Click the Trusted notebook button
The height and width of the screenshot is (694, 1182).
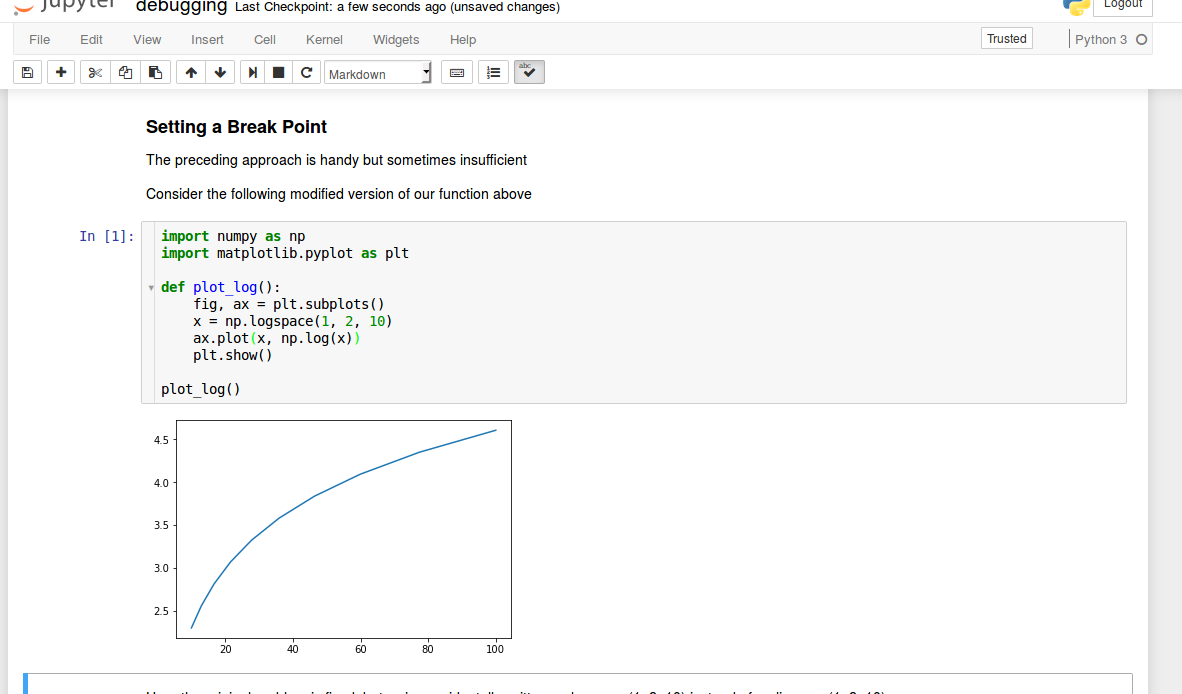click(1006, 39)
